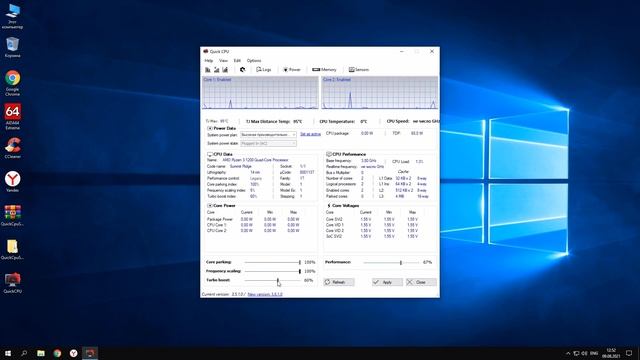Open the New version link
Viewport: 640px width, 360px height.
[x=265, y=294]
